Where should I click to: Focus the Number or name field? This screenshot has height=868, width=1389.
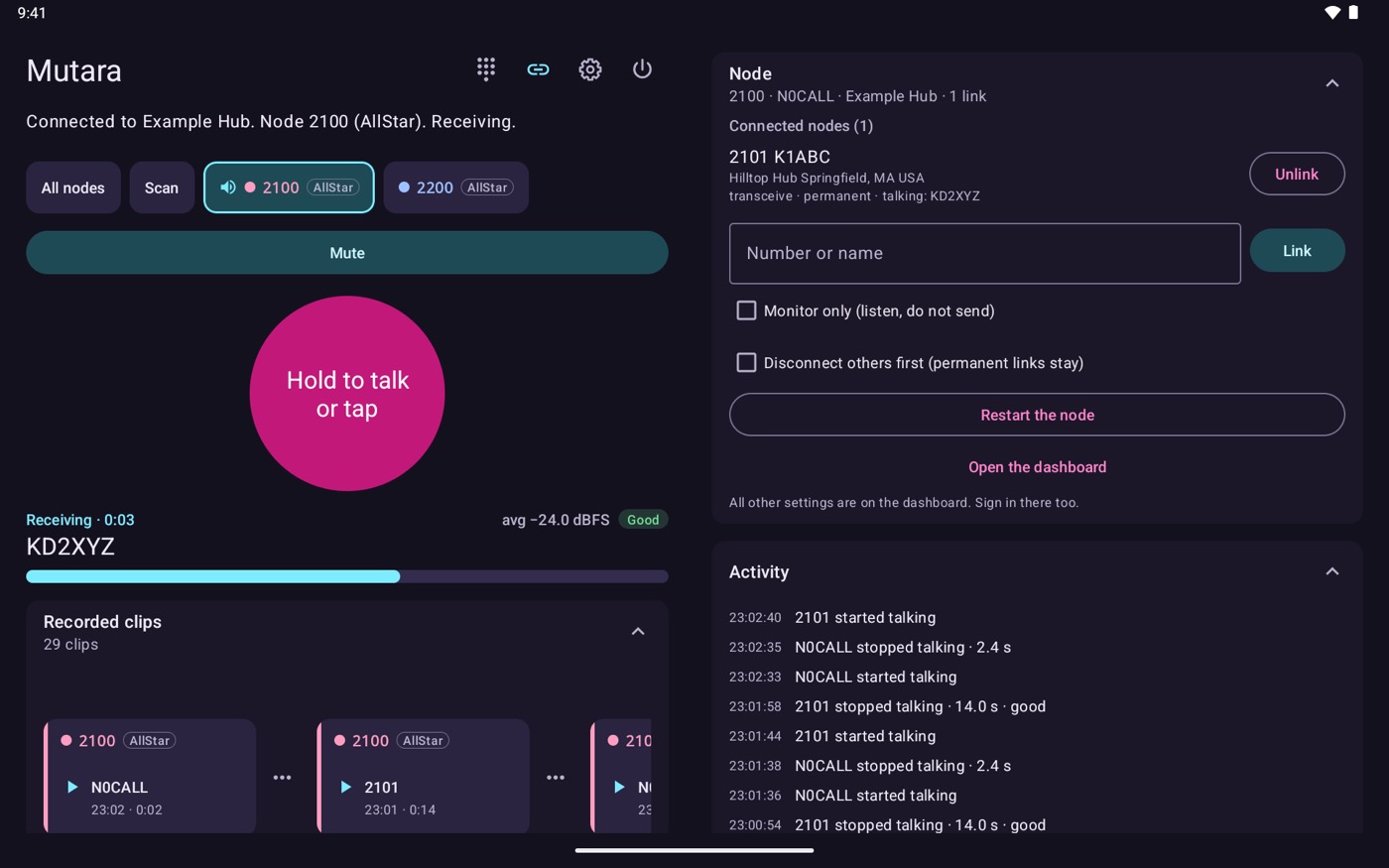click(985, 253)
